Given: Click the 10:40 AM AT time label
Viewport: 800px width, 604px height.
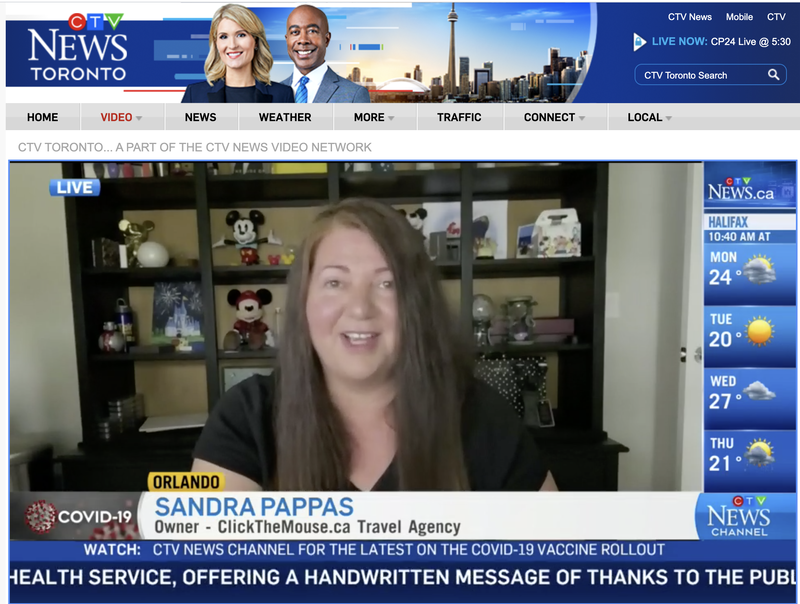Looking at the screenshot, I should click(739, 237).
